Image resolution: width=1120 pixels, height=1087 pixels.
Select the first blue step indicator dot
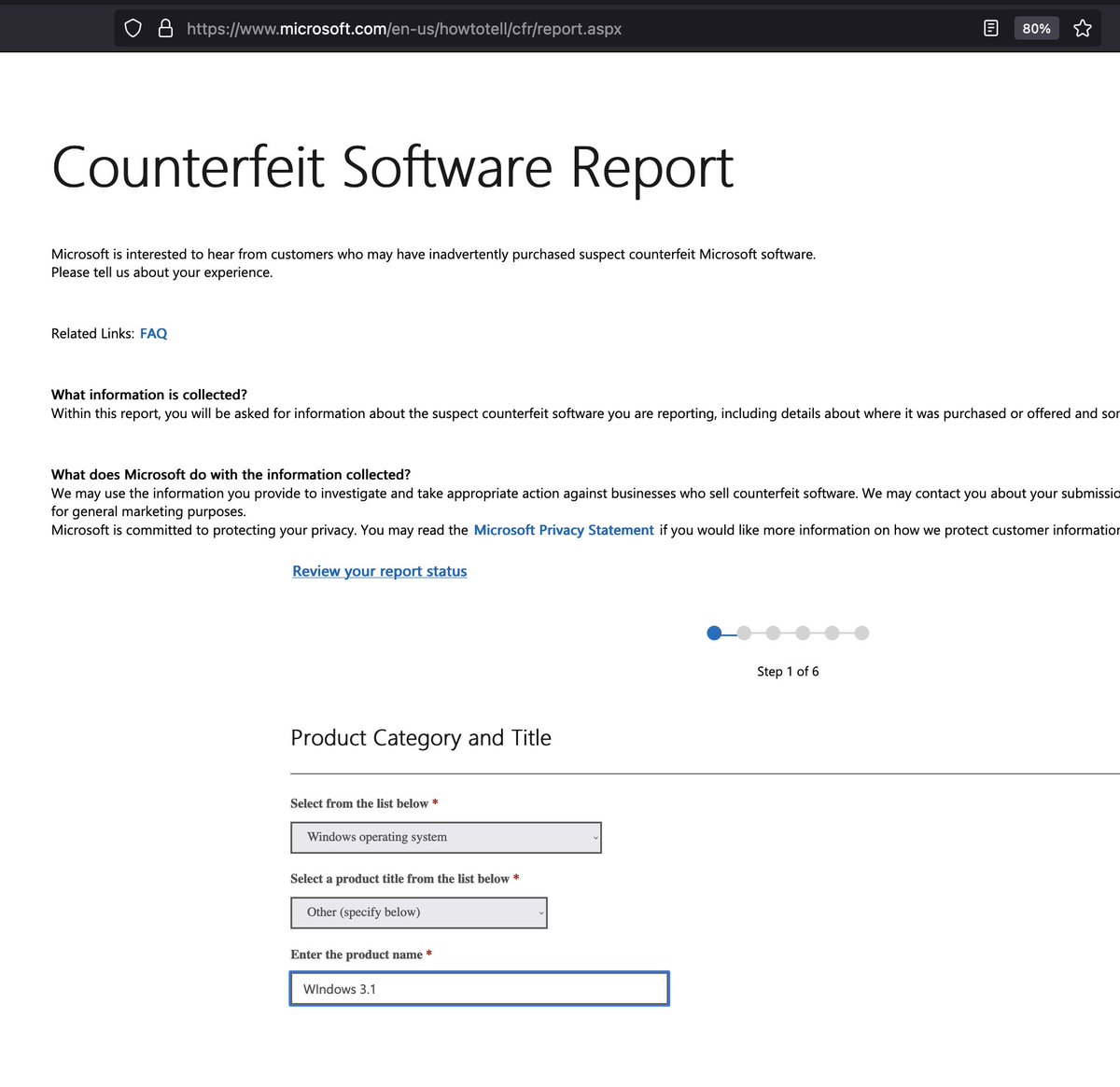pos(714,633)
